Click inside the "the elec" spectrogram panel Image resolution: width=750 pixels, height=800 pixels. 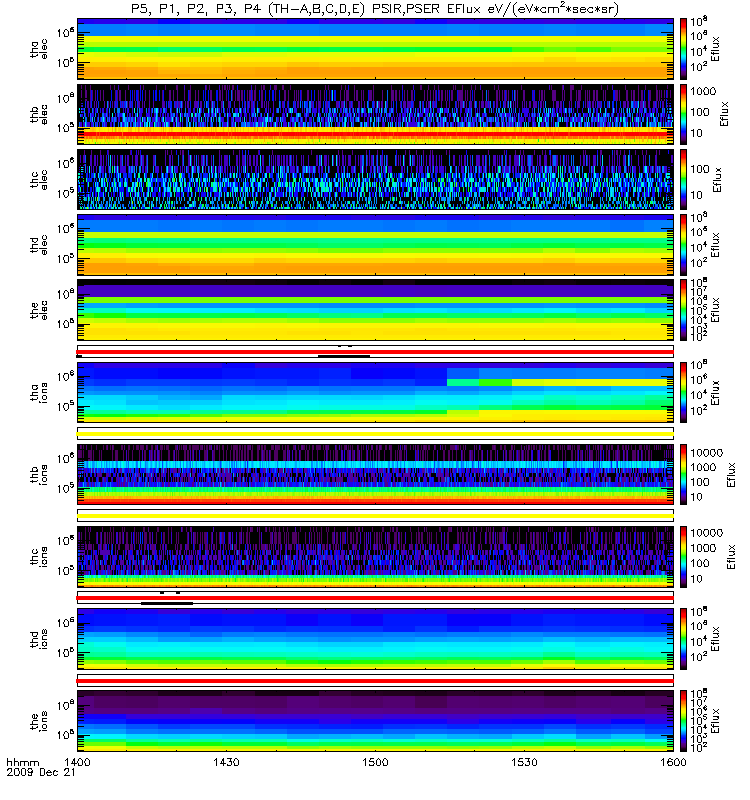point(375,310)
